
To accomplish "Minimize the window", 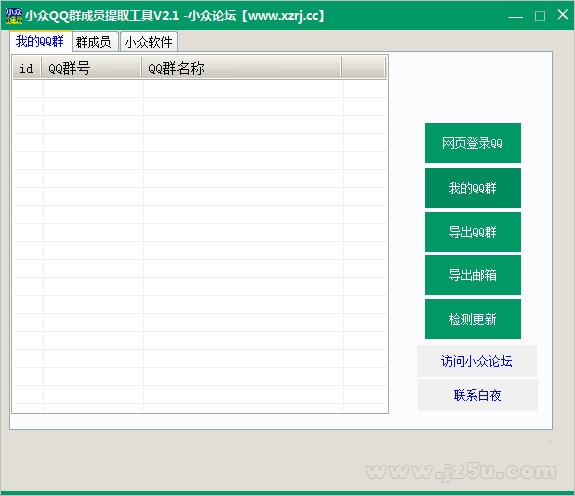I will [x=516, y=16].
